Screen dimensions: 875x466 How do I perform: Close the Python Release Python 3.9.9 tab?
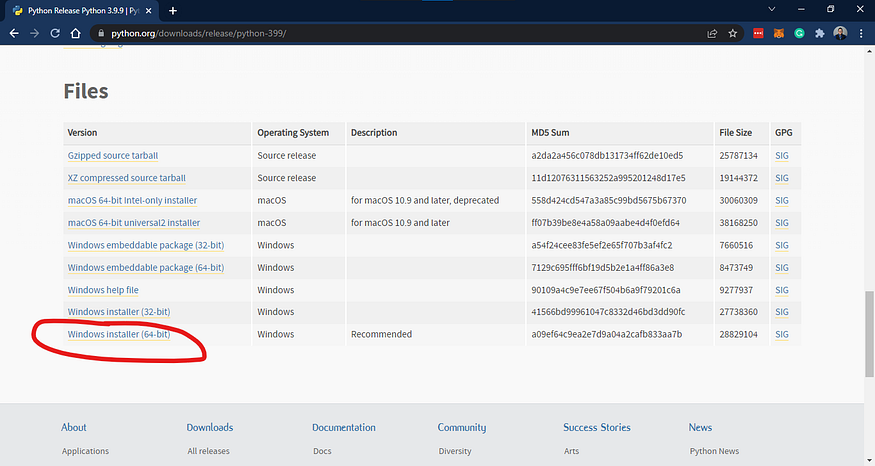(x=148, y=11)
